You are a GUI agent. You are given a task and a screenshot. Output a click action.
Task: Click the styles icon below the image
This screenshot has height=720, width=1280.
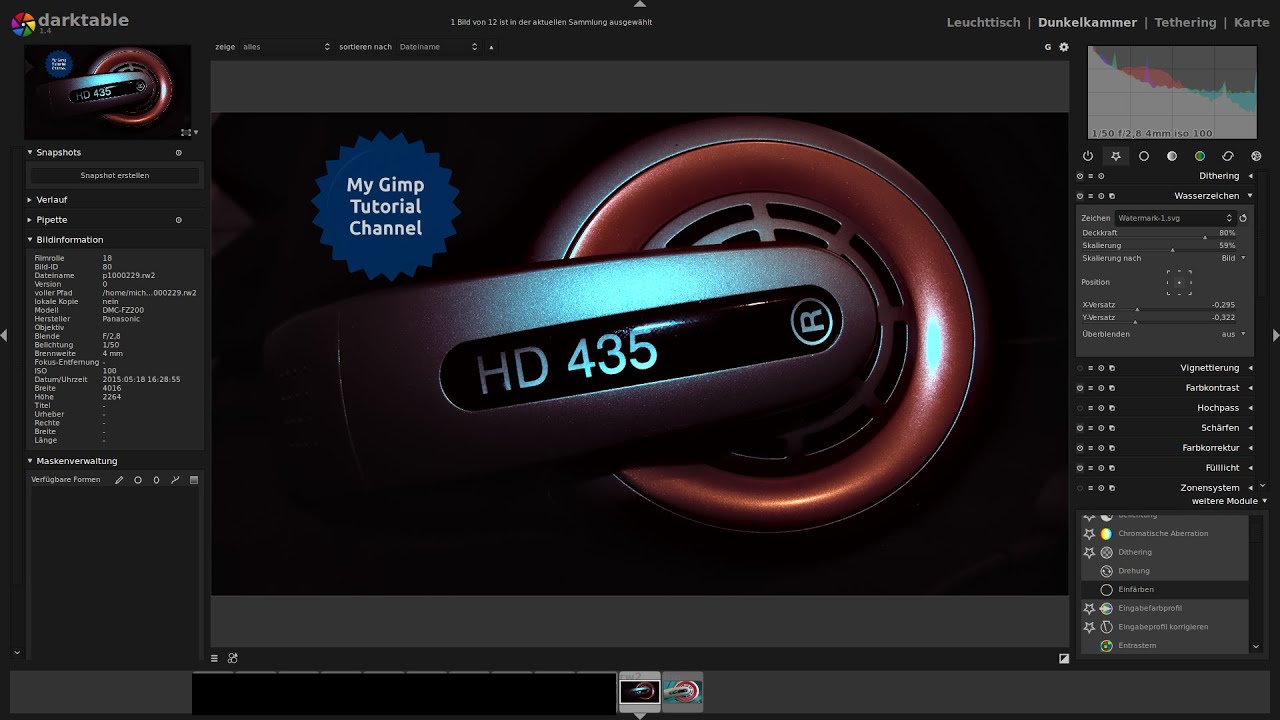233,658
